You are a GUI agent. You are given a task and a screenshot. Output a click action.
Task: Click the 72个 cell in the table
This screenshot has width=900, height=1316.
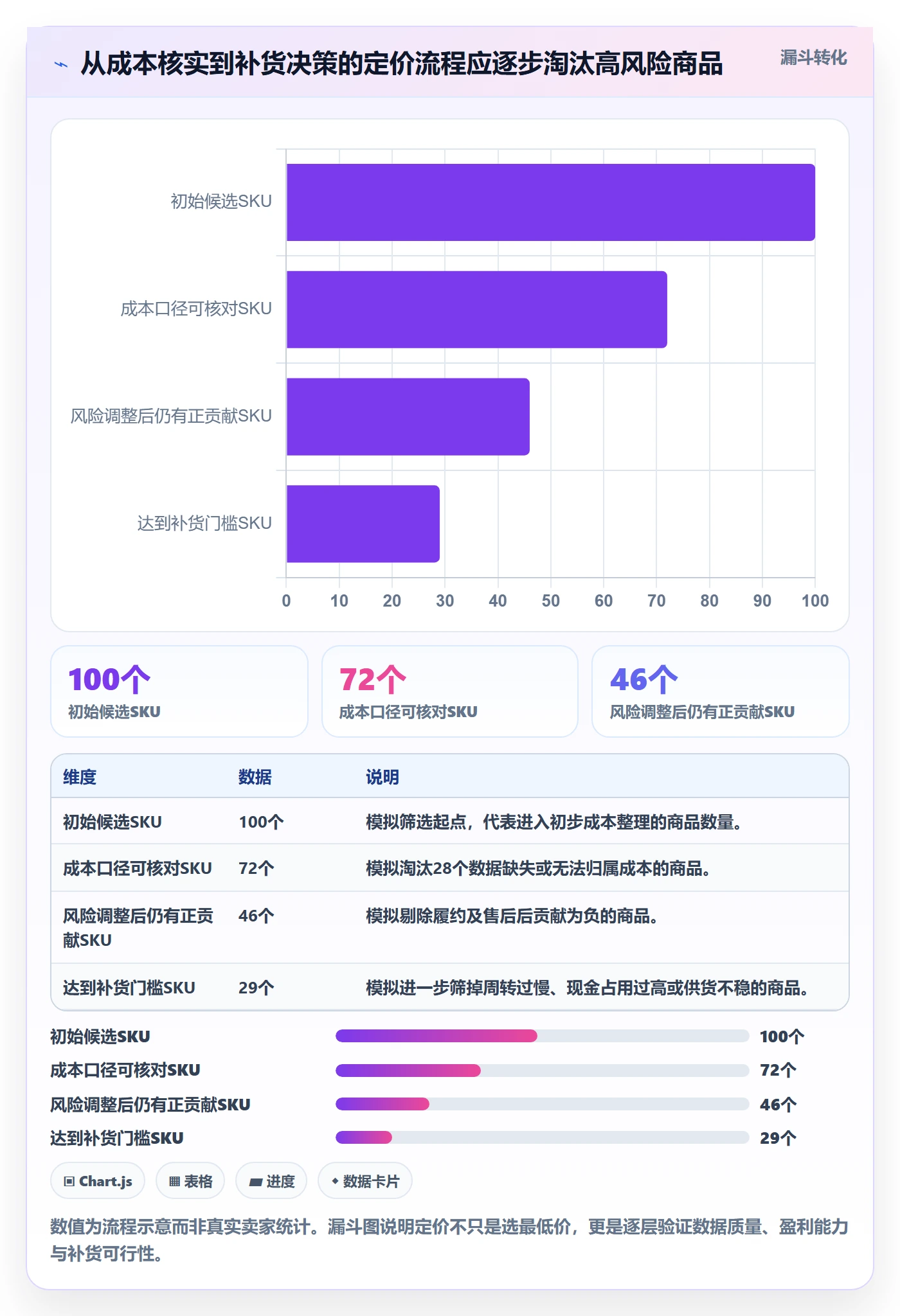pyautogui.click(x=256, y=869)
